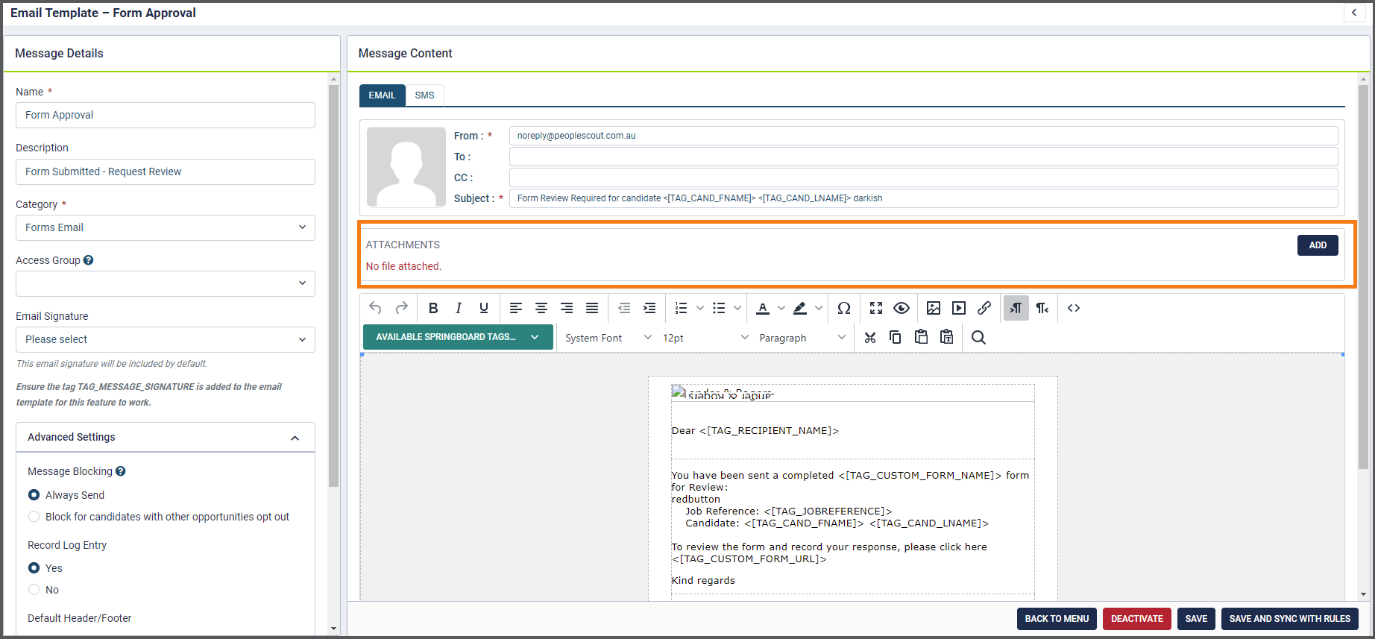Switch to the SMS tab
This screenshot has height=639, width=1375.
(425, 95)
